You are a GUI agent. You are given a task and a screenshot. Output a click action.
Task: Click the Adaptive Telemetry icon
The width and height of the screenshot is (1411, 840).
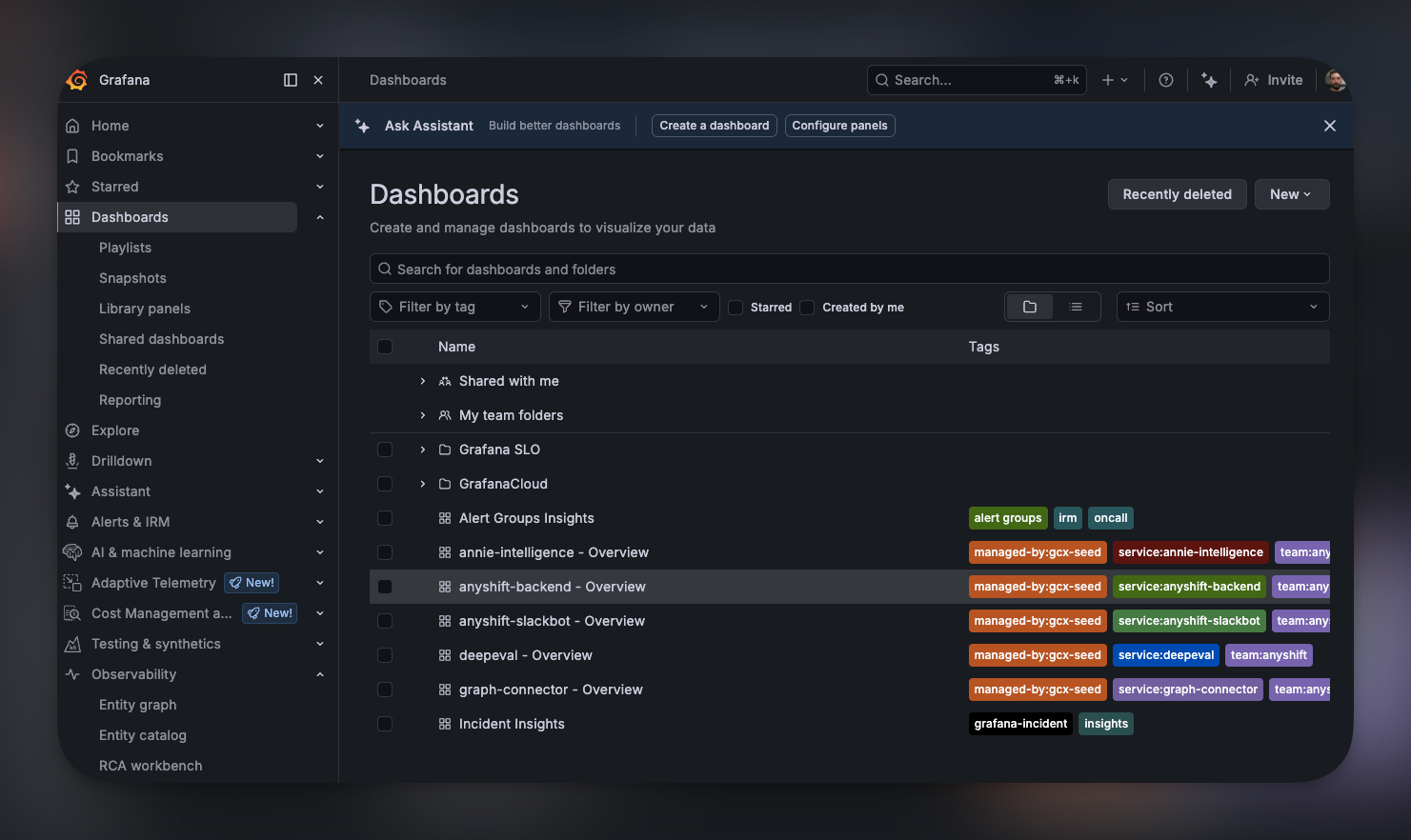tap(72, 583)
